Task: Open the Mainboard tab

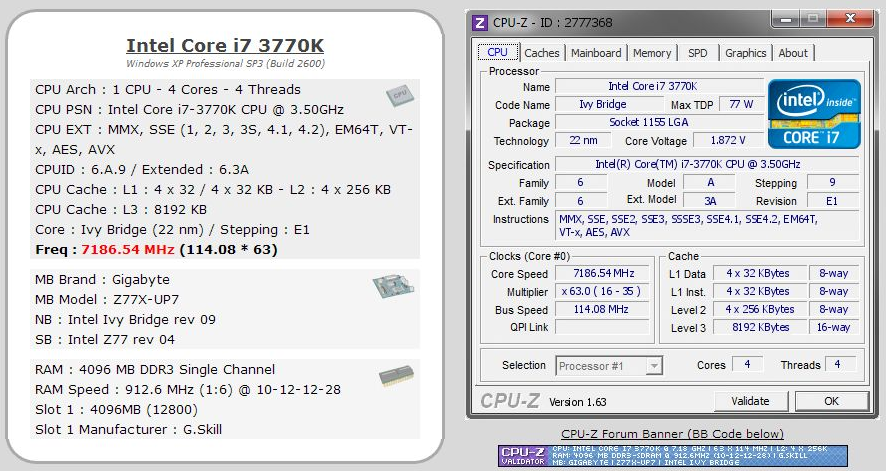Action: (x=596, y=53)
